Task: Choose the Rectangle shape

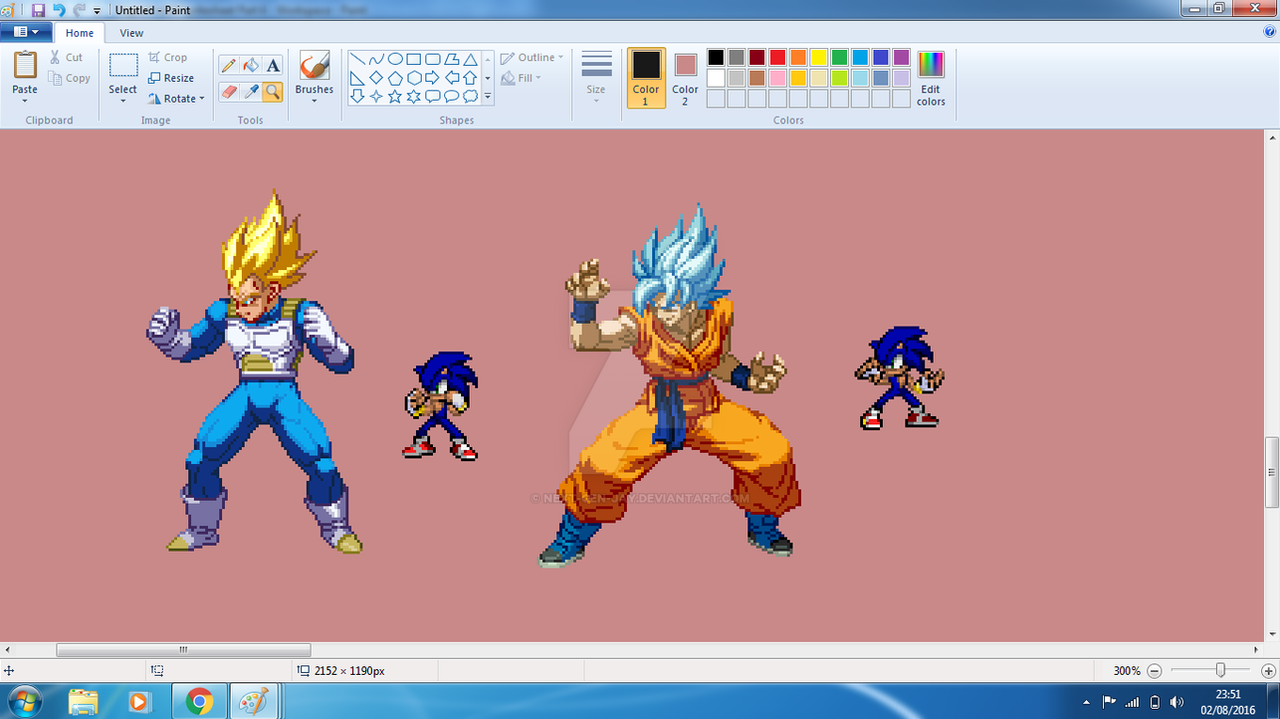Action: [x=414, y=59]
